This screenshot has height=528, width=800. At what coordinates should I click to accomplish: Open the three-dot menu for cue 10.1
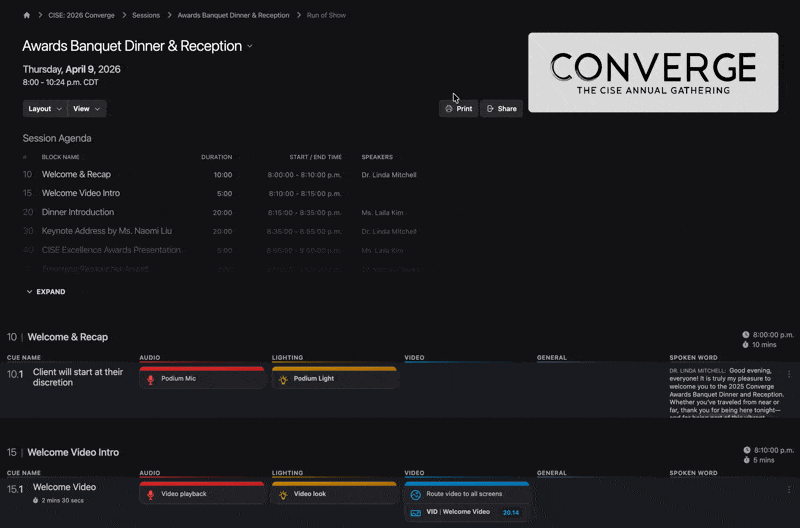point(789,375)
